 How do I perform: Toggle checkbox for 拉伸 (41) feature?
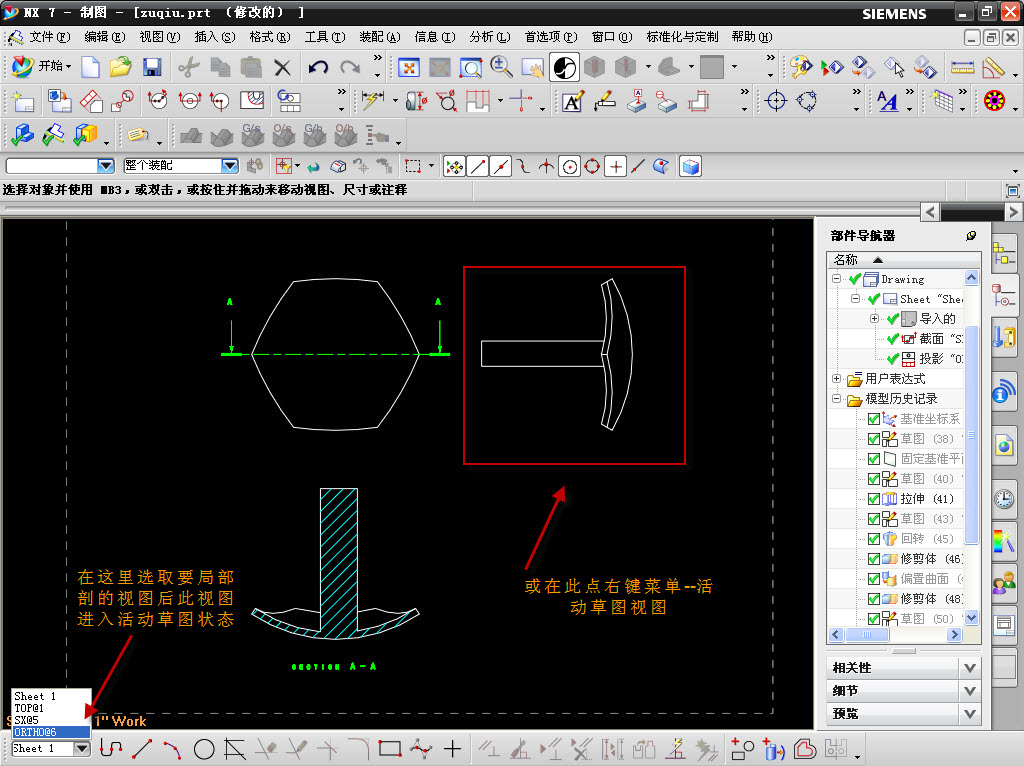874,499
